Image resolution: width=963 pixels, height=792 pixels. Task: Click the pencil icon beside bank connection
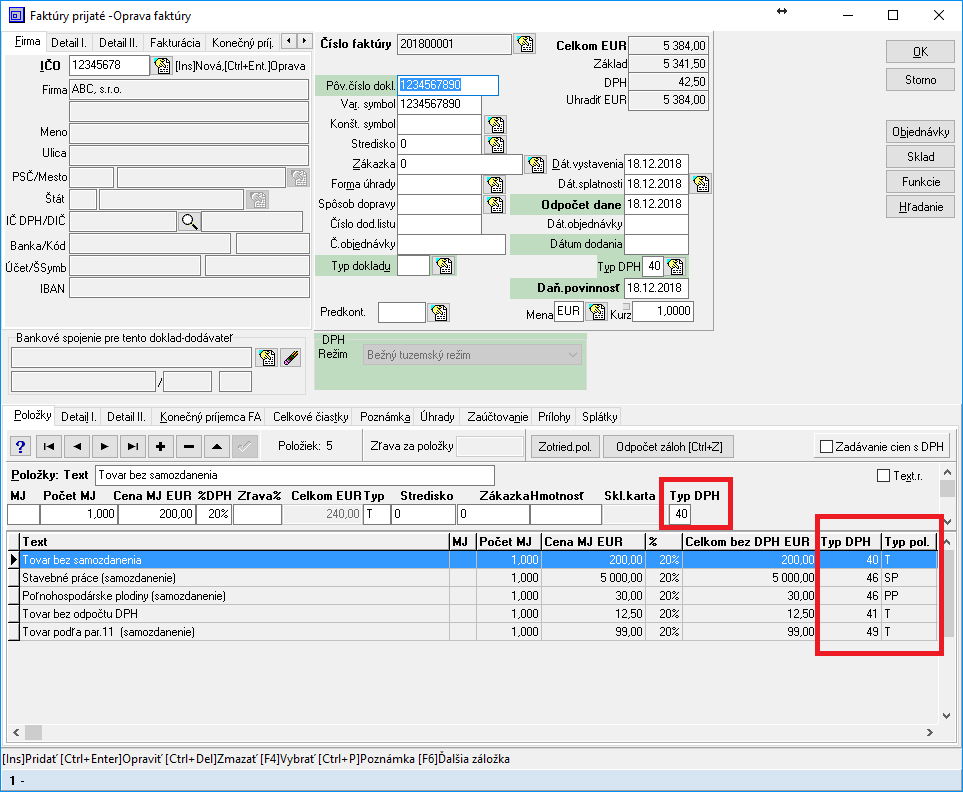(x=290, y=357)
